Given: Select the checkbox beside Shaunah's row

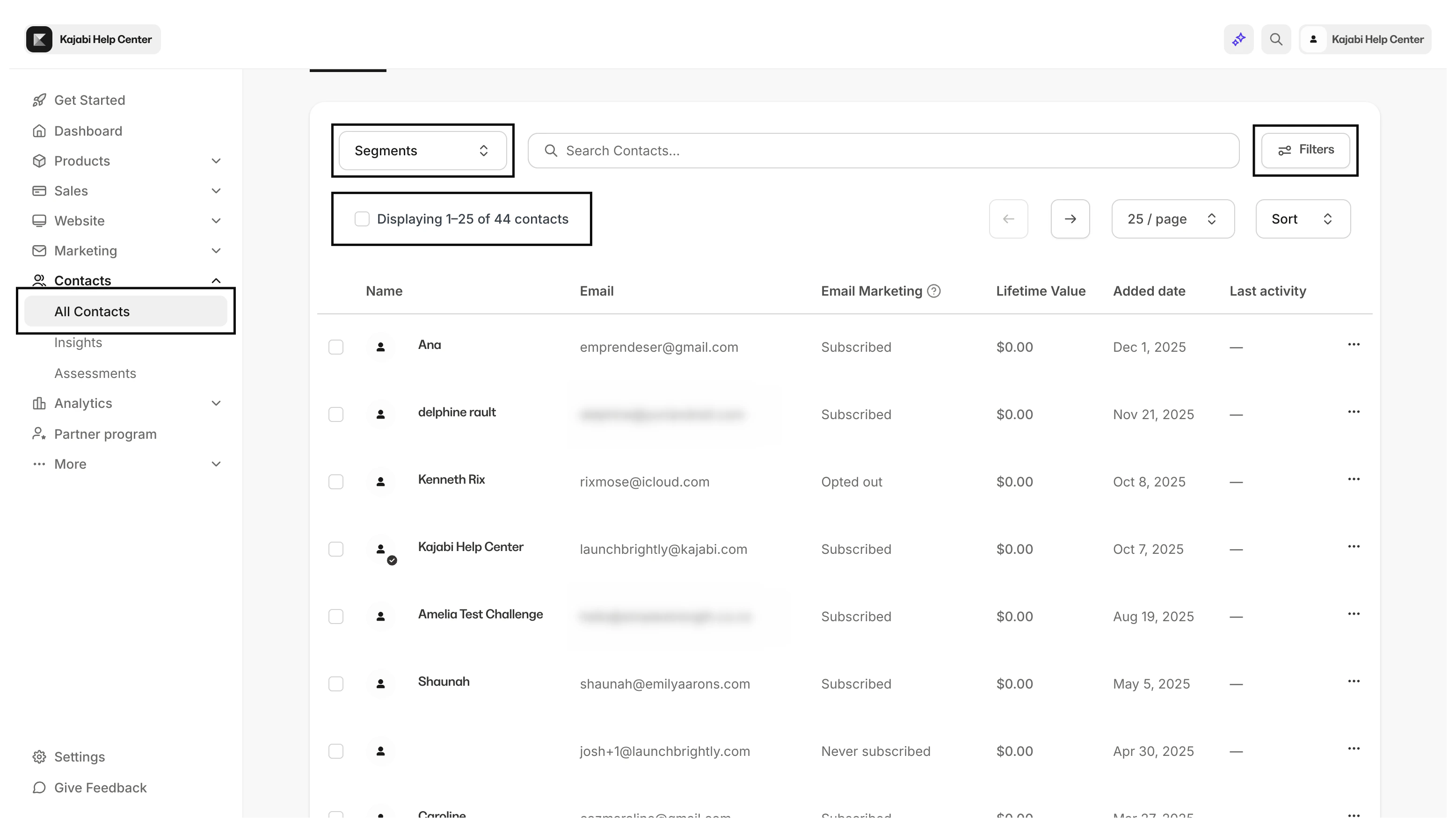Looking at the screenshot, I should click(336, 684).
